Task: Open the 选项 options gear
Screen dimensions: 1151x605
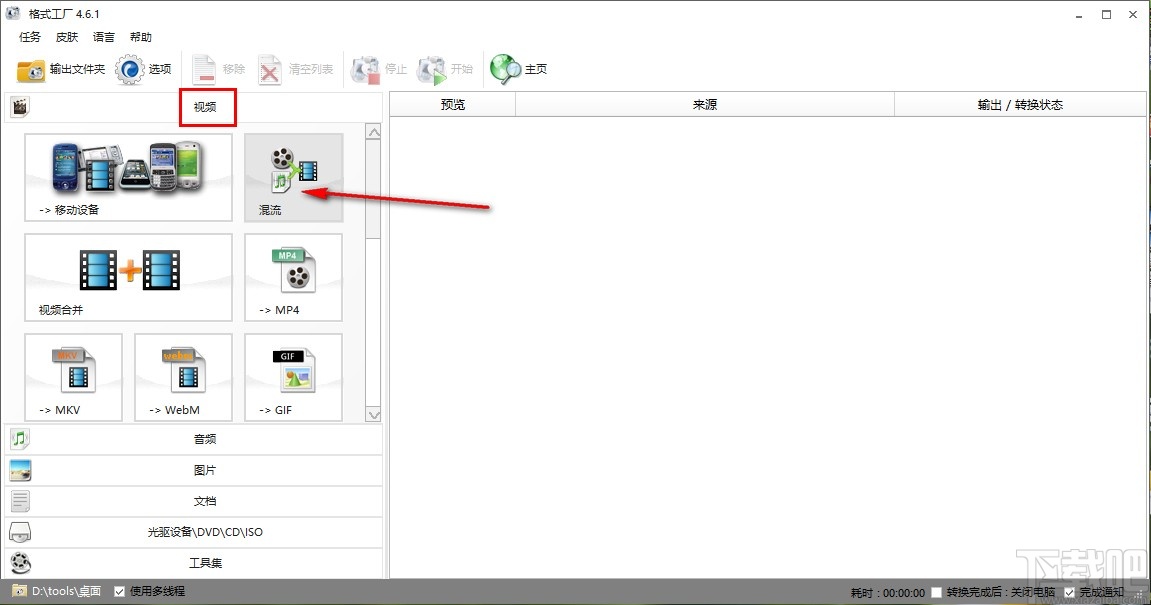Action: click(x=143, y=69)
